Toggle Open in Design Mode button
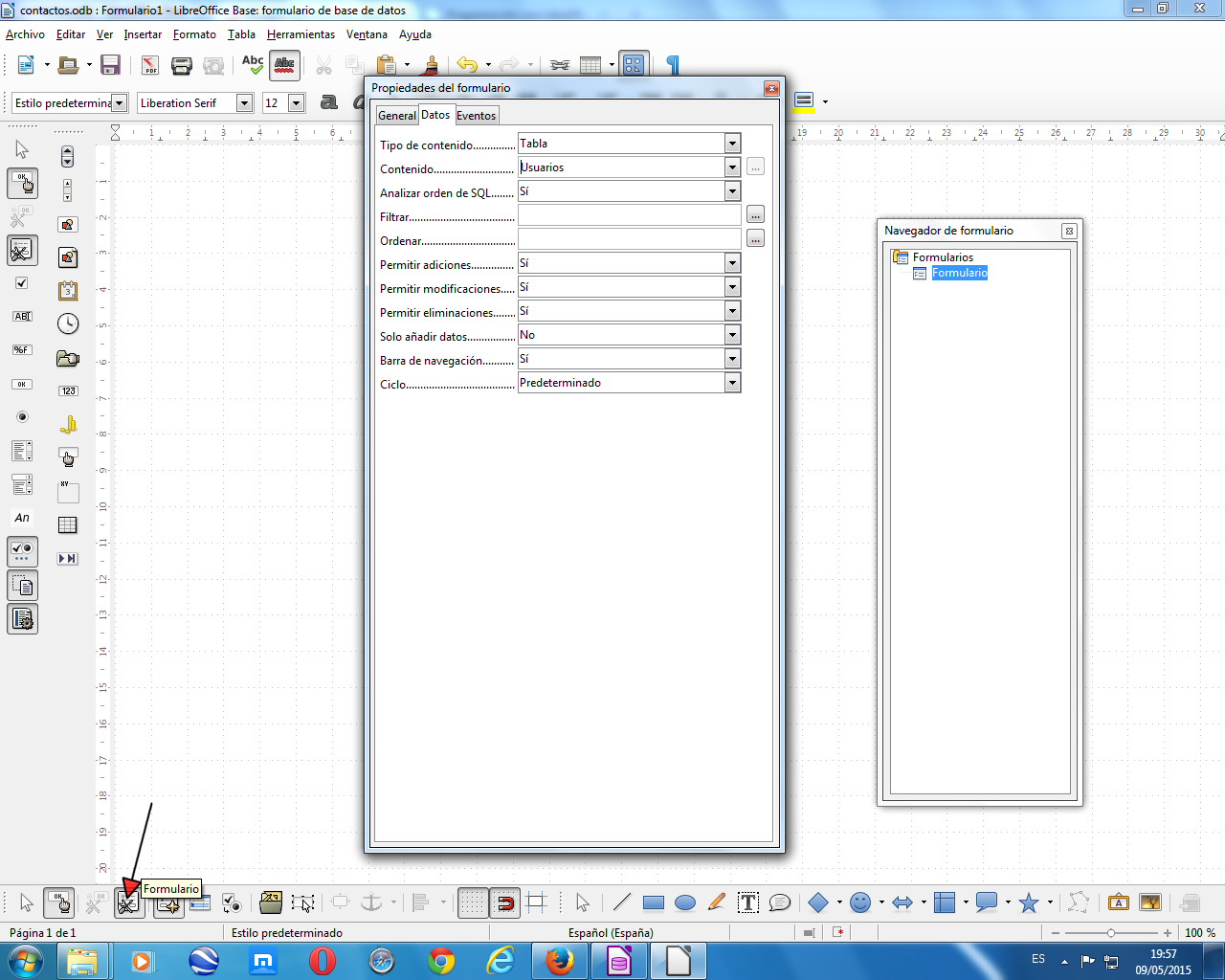 (x=271, y=902)
